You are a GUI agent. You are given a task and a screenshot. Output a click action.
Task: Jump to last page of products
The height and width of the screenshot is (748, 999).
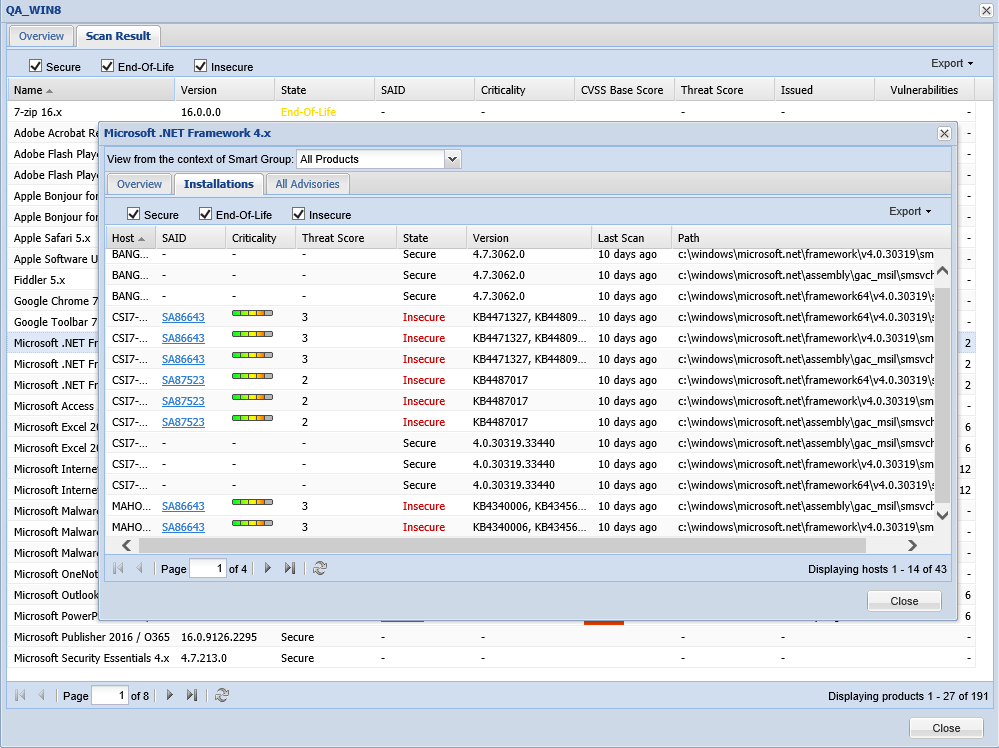(x=192, y=695)
